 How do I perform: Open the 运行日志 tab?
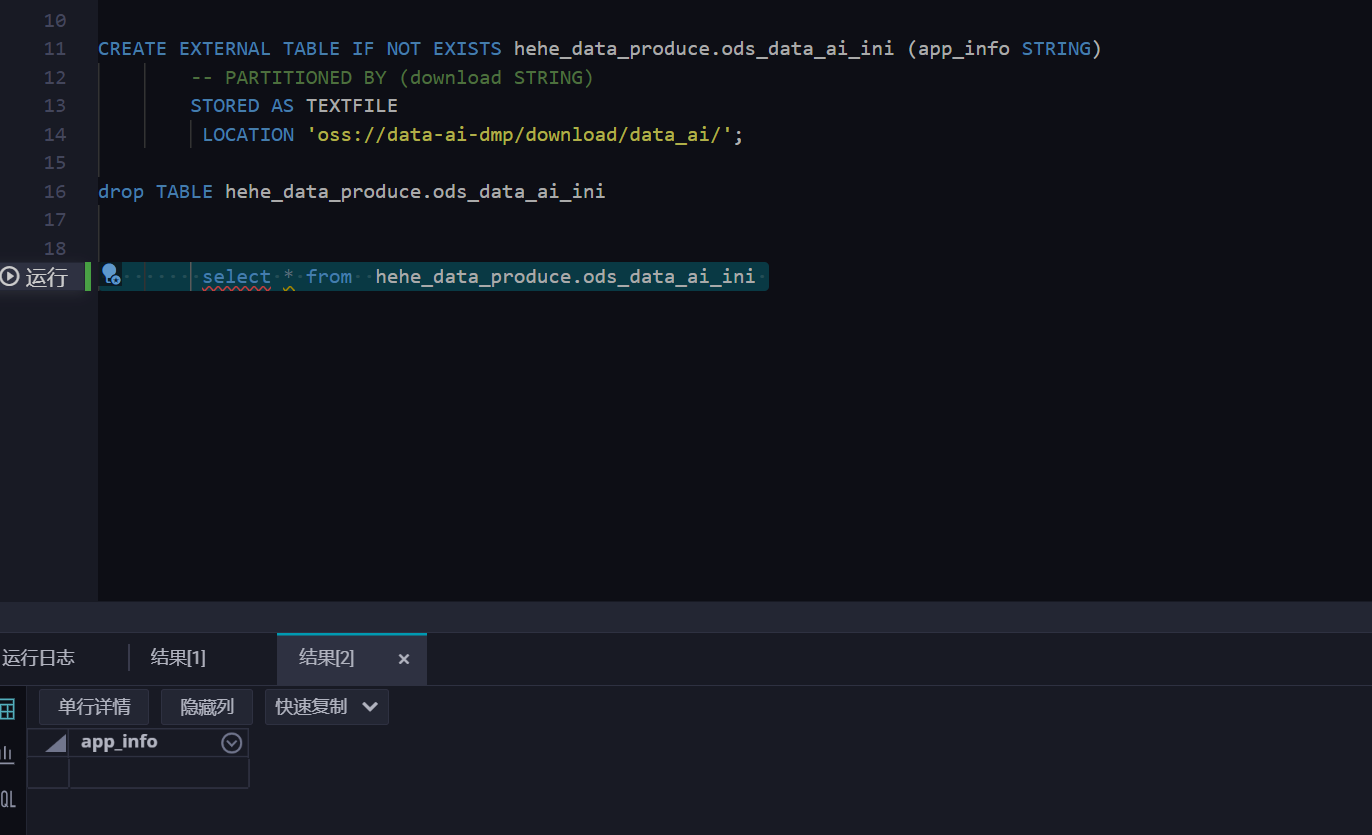coord(38,658)
